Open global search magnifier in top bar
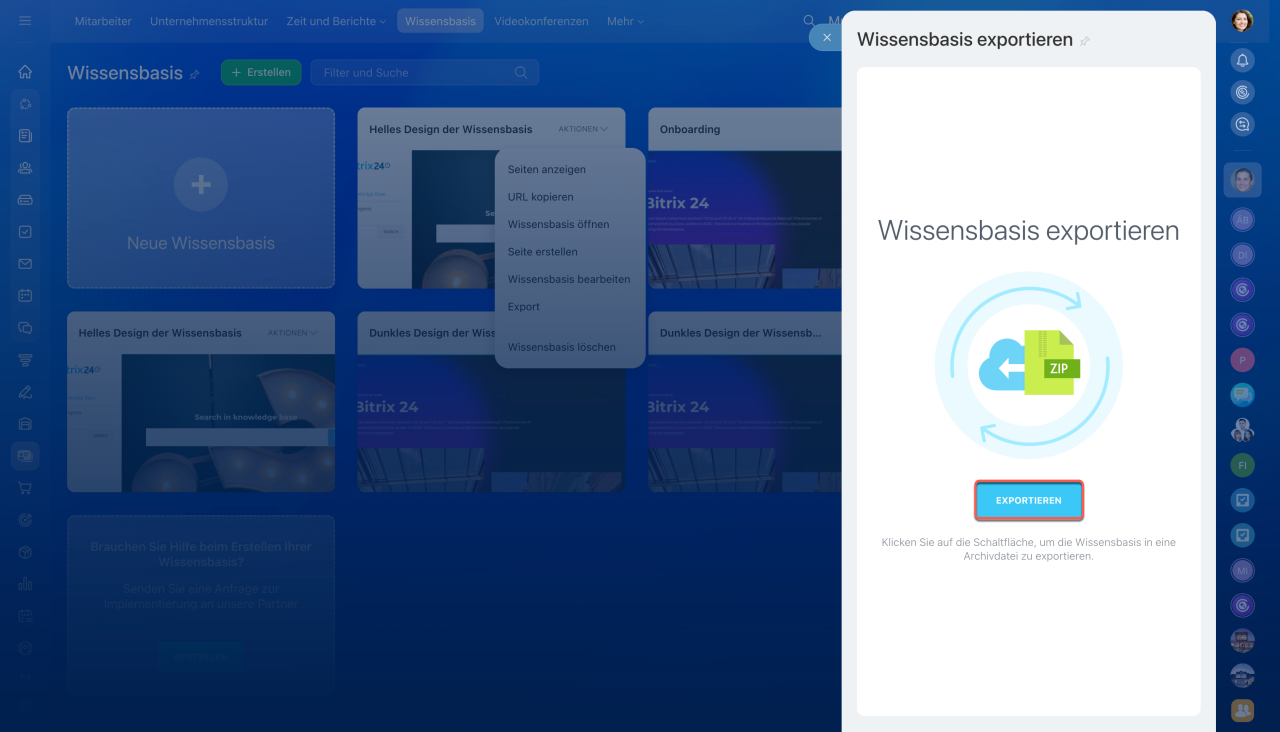 (809, 21)
